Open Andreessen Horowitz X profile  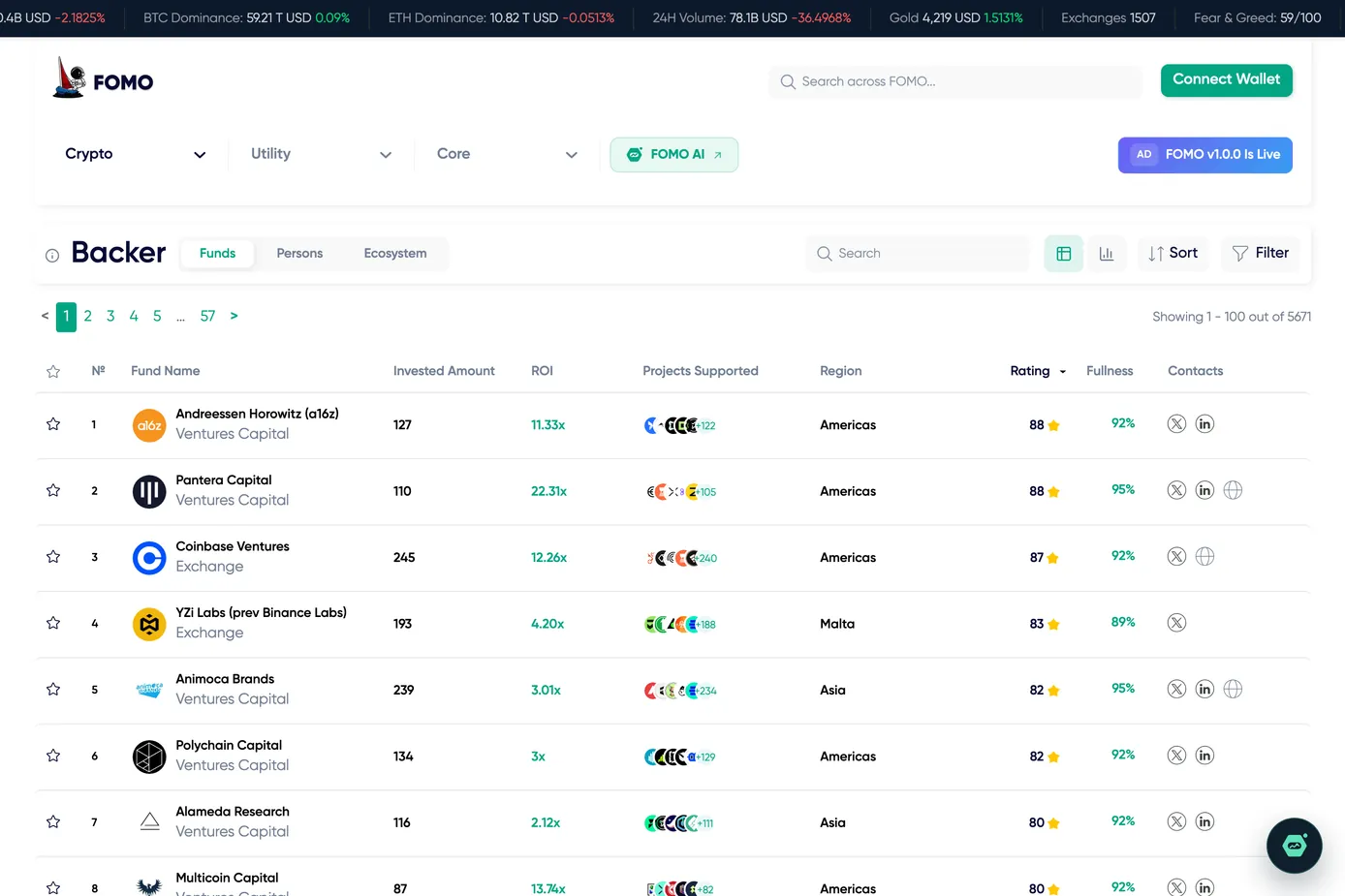pos(1176,423)
